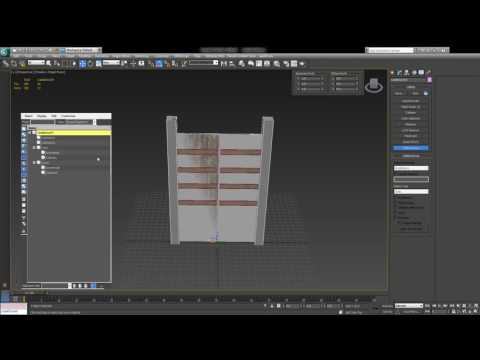Click the object name field in command panel
The image size is (480, 360).
pos(409,80)
